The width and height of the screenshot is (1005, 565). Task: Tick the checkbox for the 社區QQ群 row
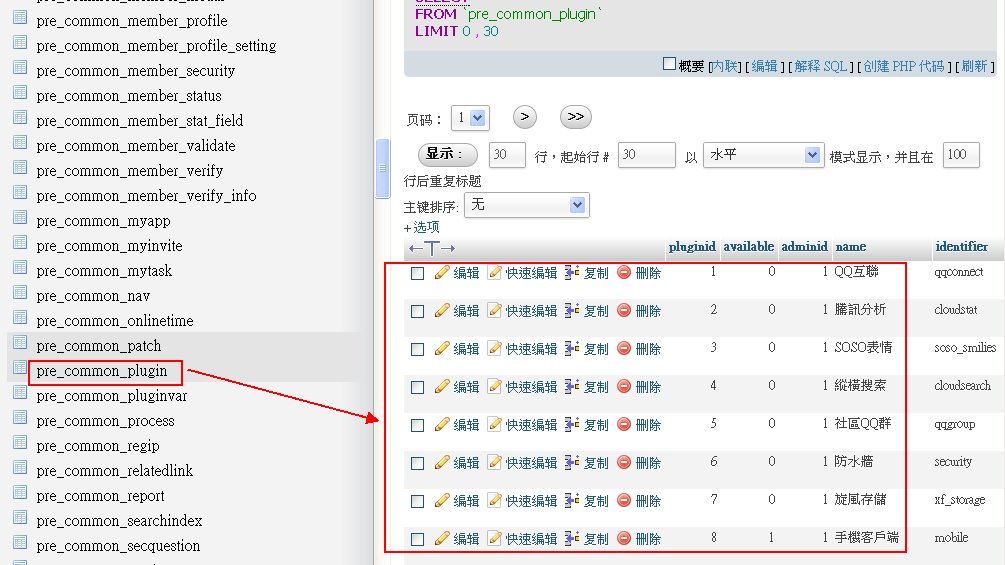tap(418, 425)
